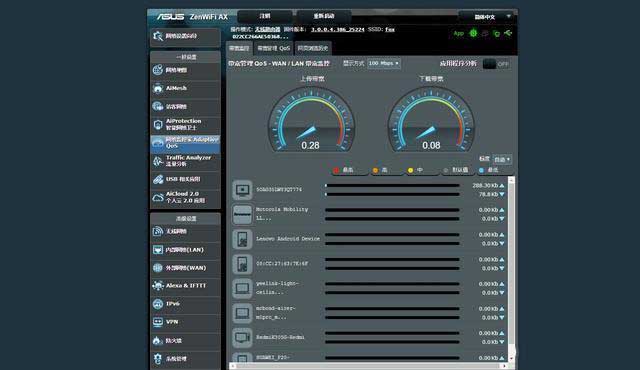
Task: Open the USB application sidebar icon
Action: pos(158,179)
